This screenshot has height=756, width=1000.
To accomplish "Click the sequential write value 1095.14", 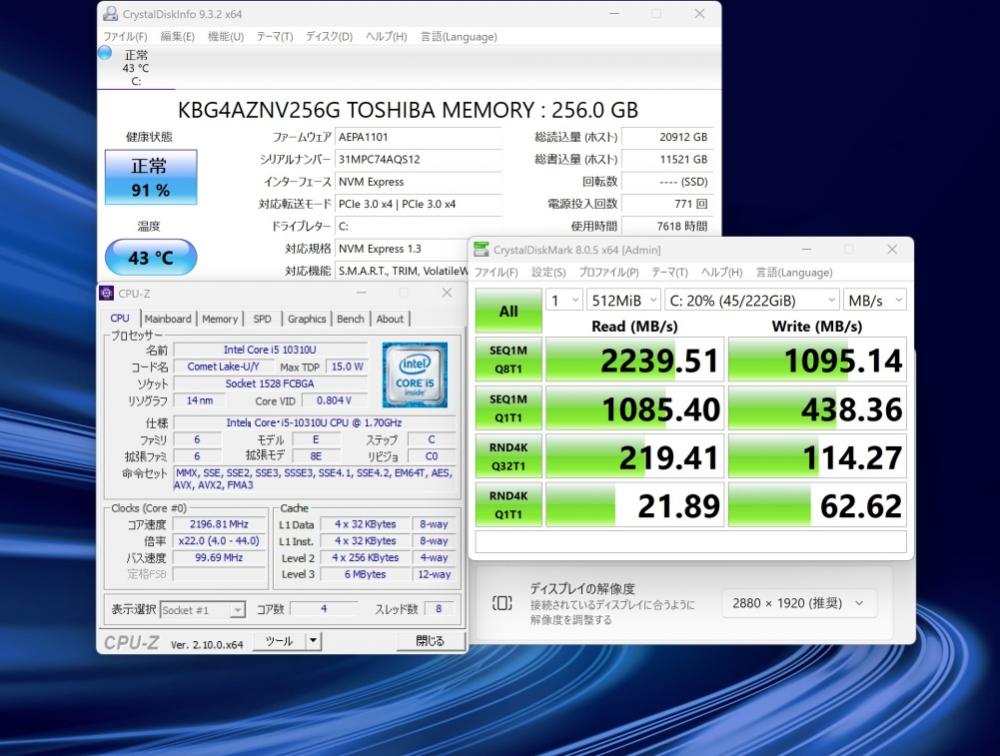I will 817,360.
